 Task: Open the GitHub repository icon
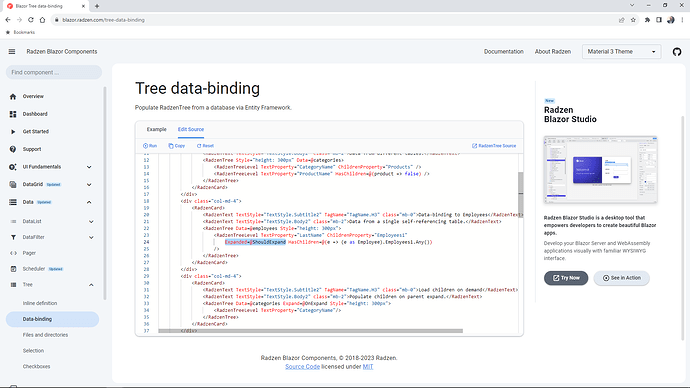point(677,51)
